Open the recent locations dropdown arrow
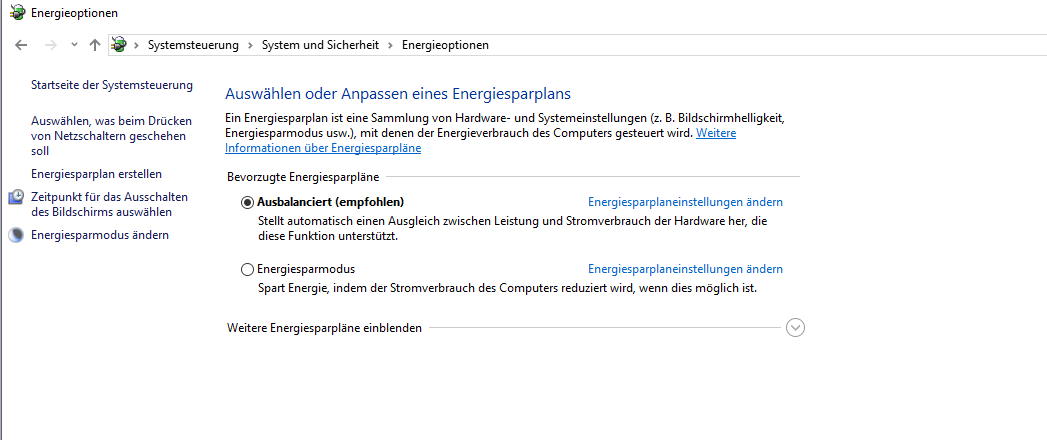 click(74, 45)
